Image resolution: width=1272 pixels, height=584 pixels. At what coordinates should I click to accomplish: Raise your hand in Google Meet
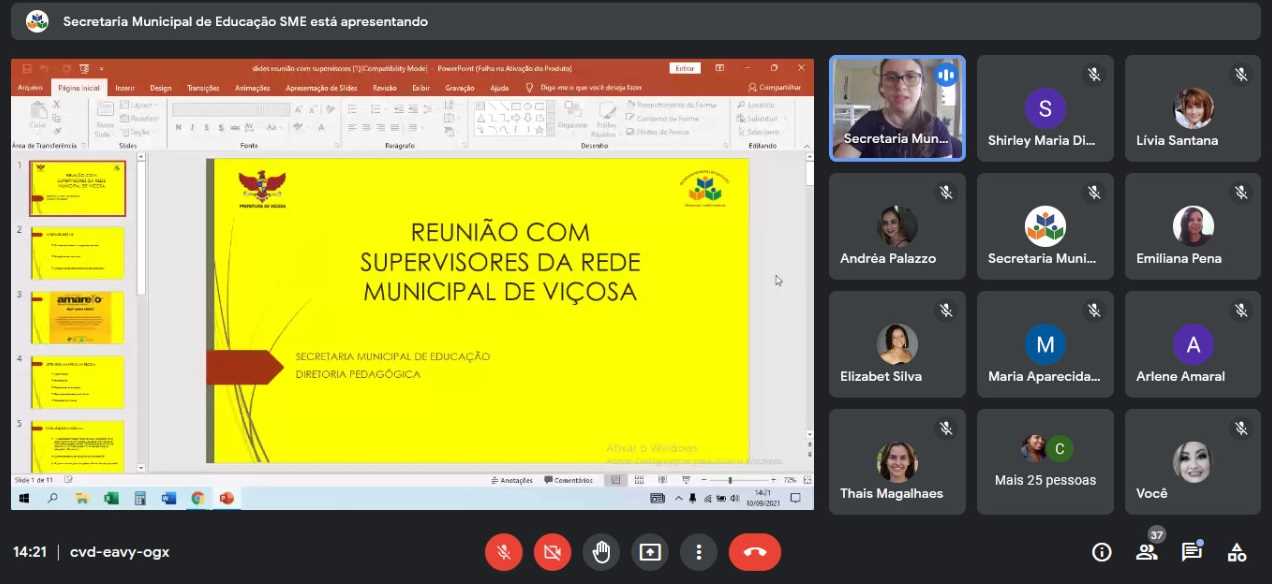[x=601, y=551]
